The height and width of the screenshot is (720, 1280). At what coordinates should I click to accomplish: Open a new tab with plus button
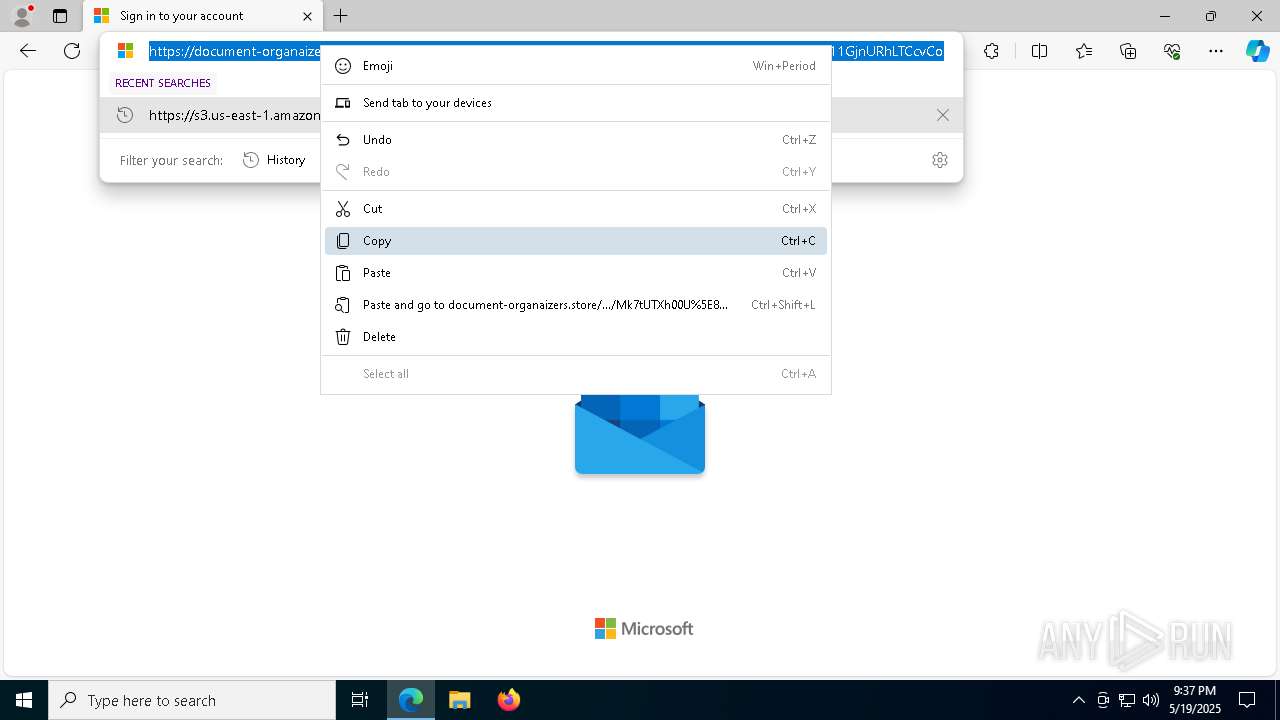click(340, 16)
